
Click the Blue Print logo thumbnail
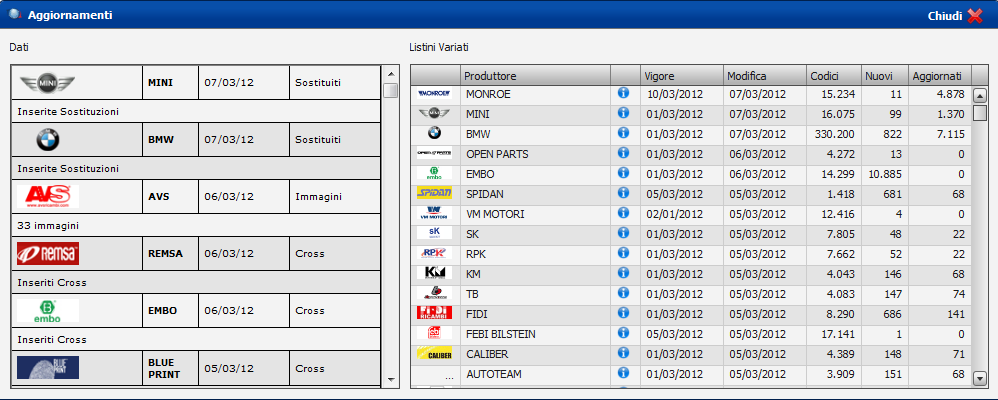[x=48, y=368]
